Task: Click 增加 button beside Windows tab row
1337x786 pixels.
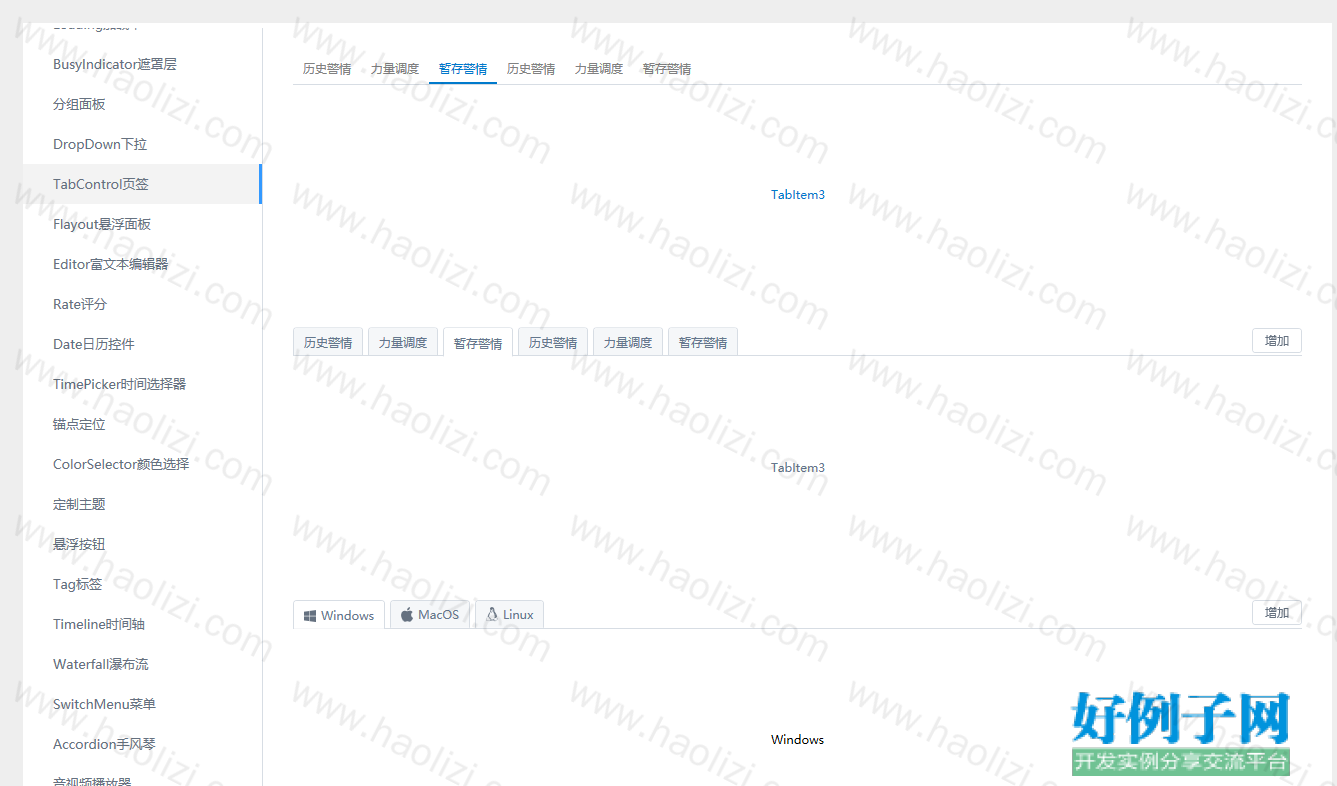Action: click(x=1277, y=613)
